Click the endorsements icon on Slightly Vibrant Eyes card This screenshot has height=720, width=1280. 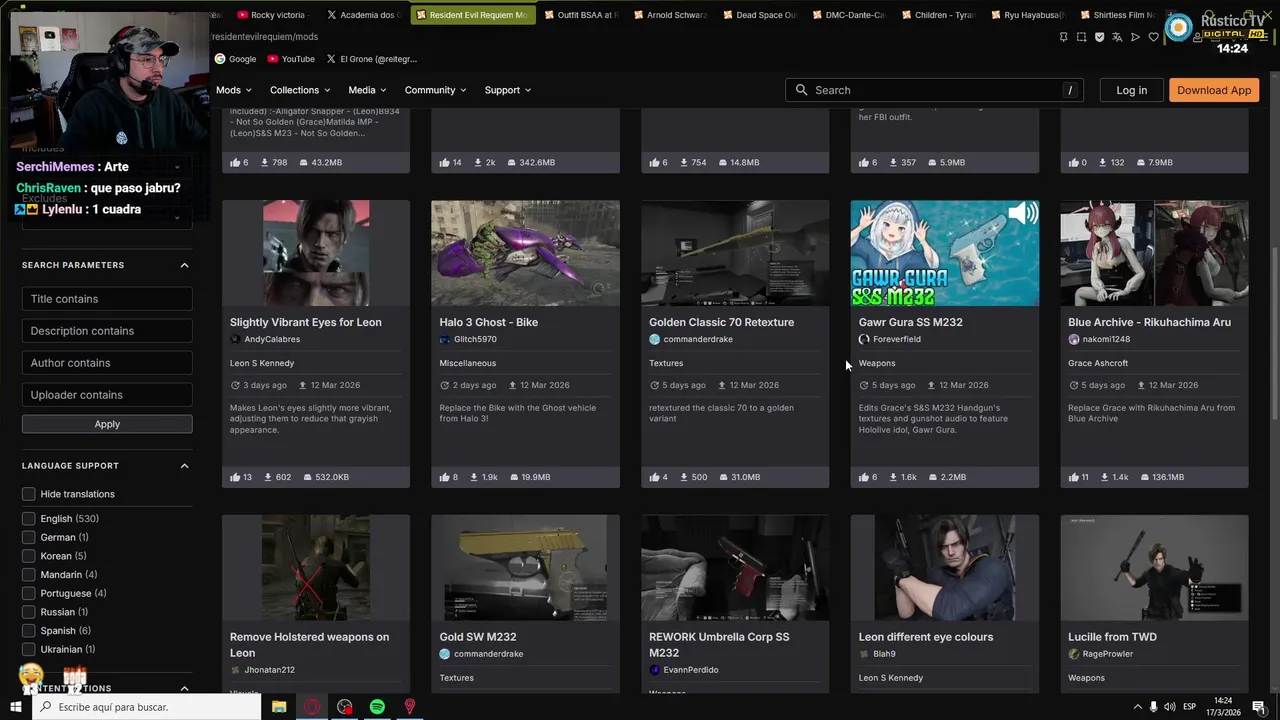(235, 477)
